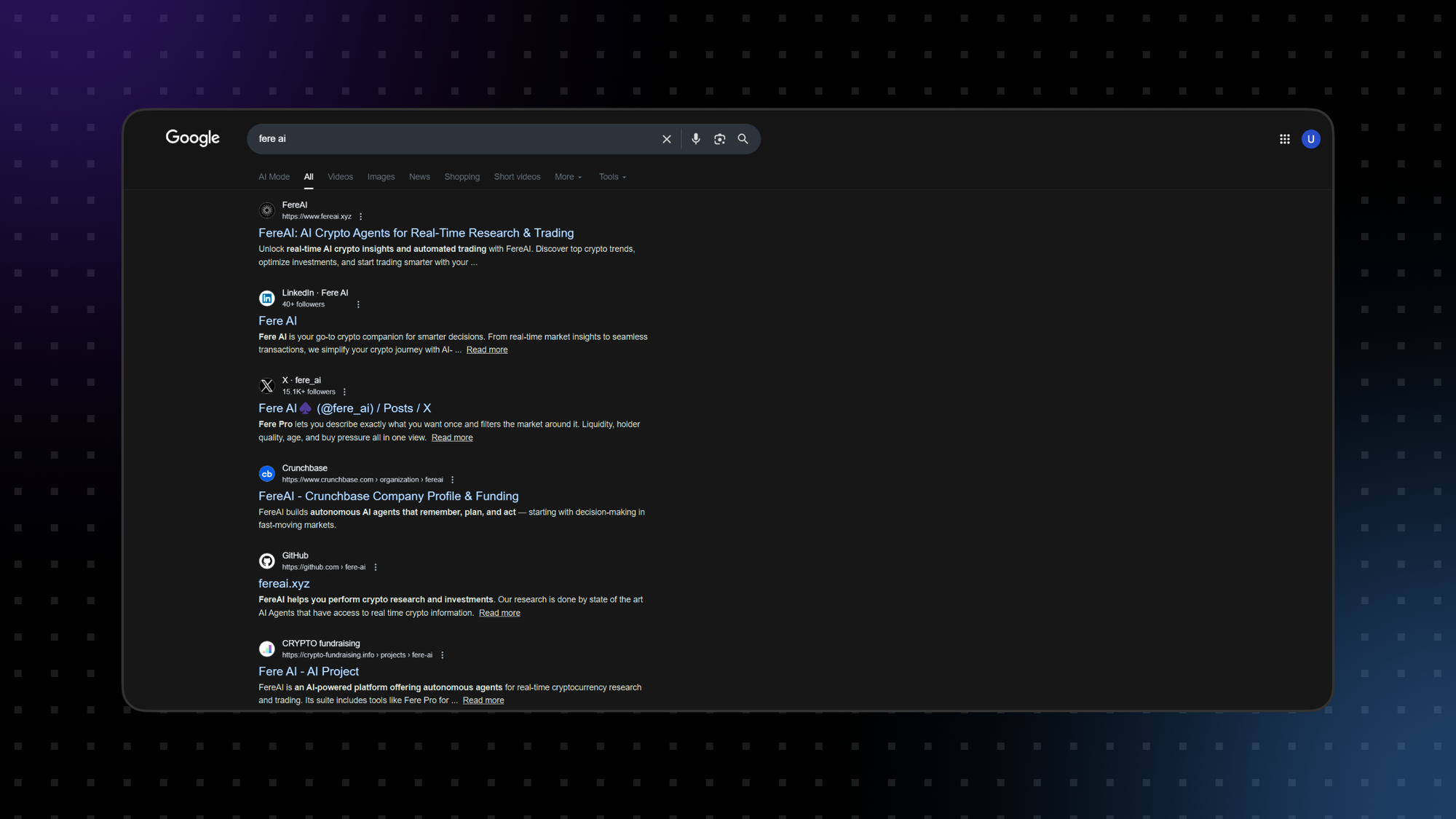
Task: Open Crunchbase Company Profile link
Action: (x=388, y=496)
